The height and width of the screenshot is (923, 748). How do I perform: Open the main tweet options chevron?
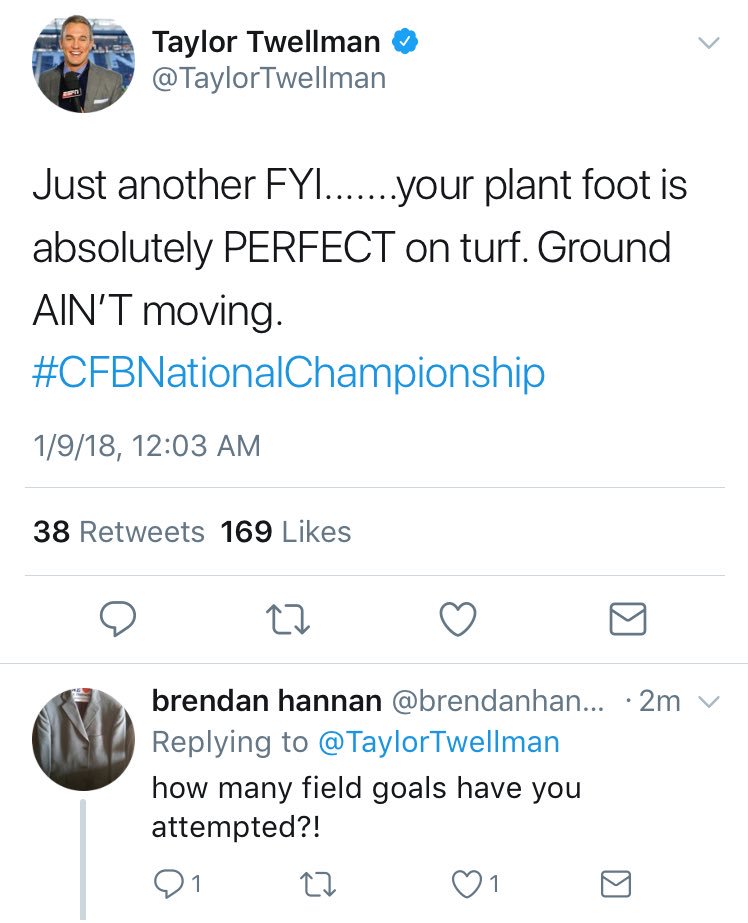[x=708, y=43]
